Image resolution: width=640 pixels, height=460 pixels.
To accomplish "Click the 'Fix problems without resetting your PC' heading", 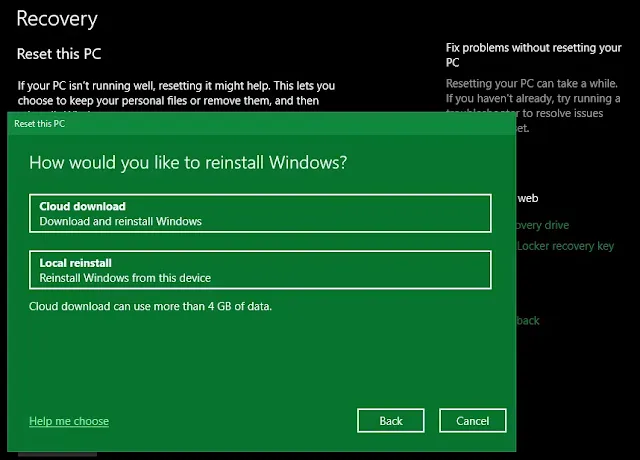I will point(533,55).
